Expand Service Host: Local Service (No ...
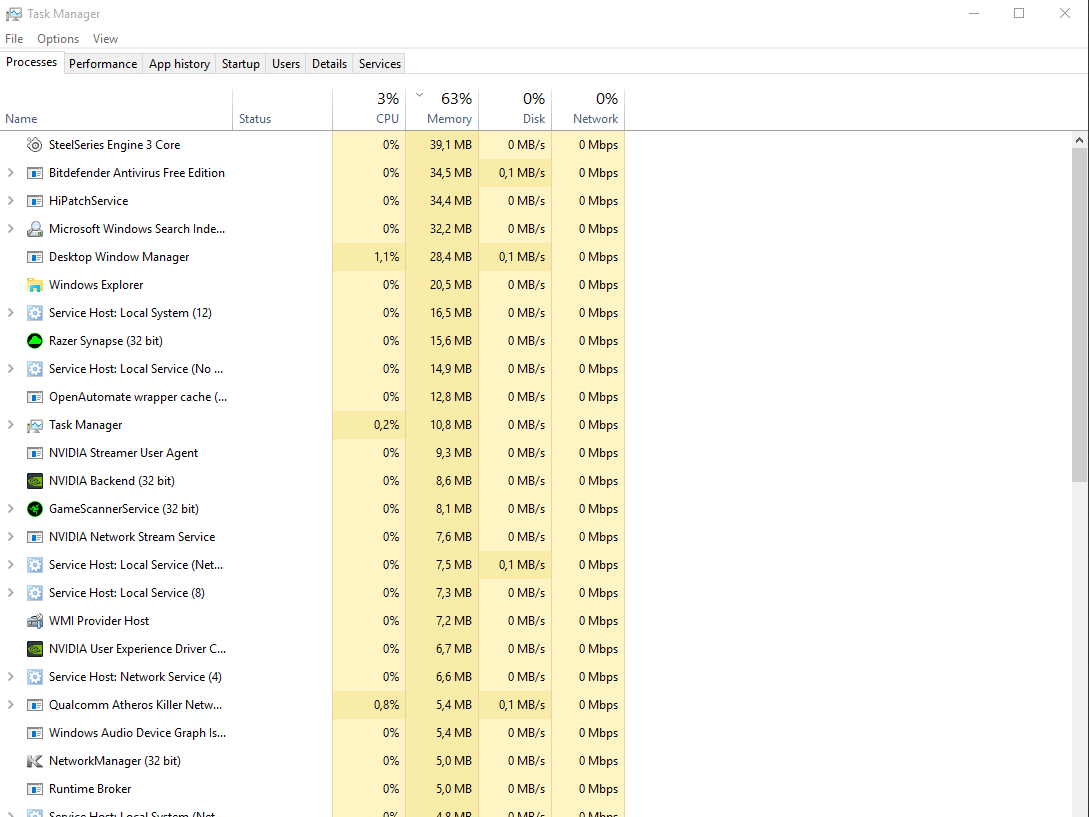 coord(10,369)
